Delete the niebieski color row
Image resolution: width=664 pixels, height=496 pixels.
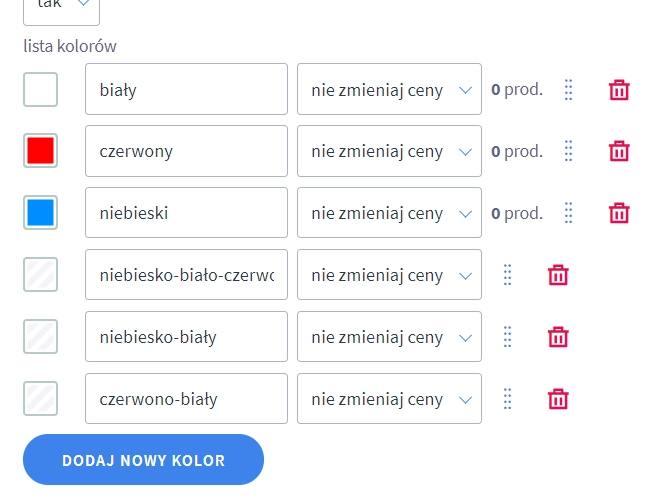[x=619, y=213]
